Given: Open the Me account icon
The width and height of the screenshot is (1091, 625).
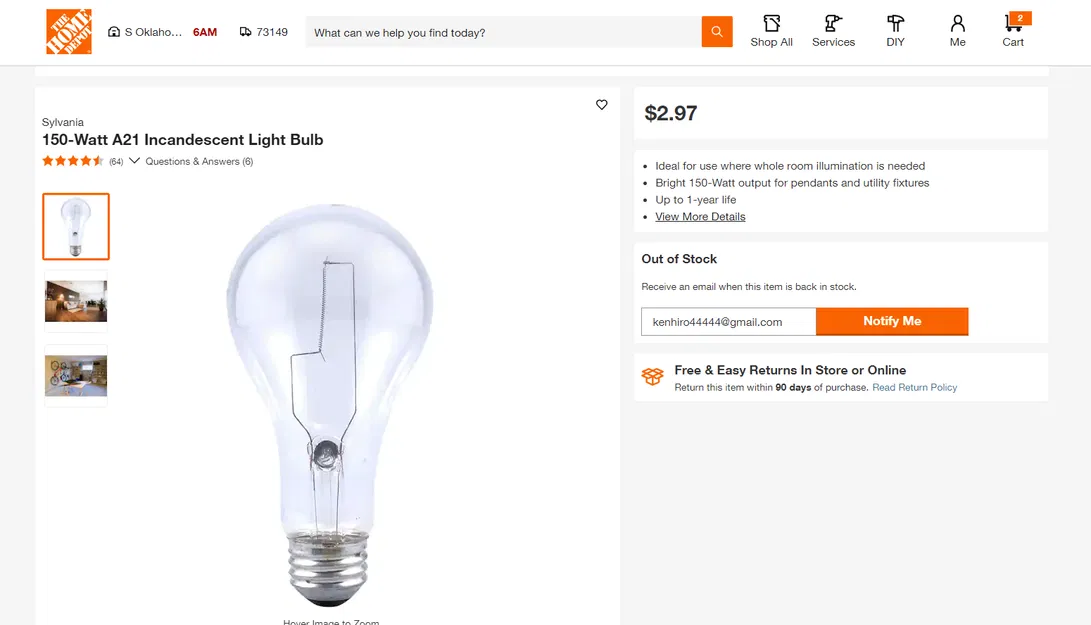Looking at the screenshot, I should (957, 31).
